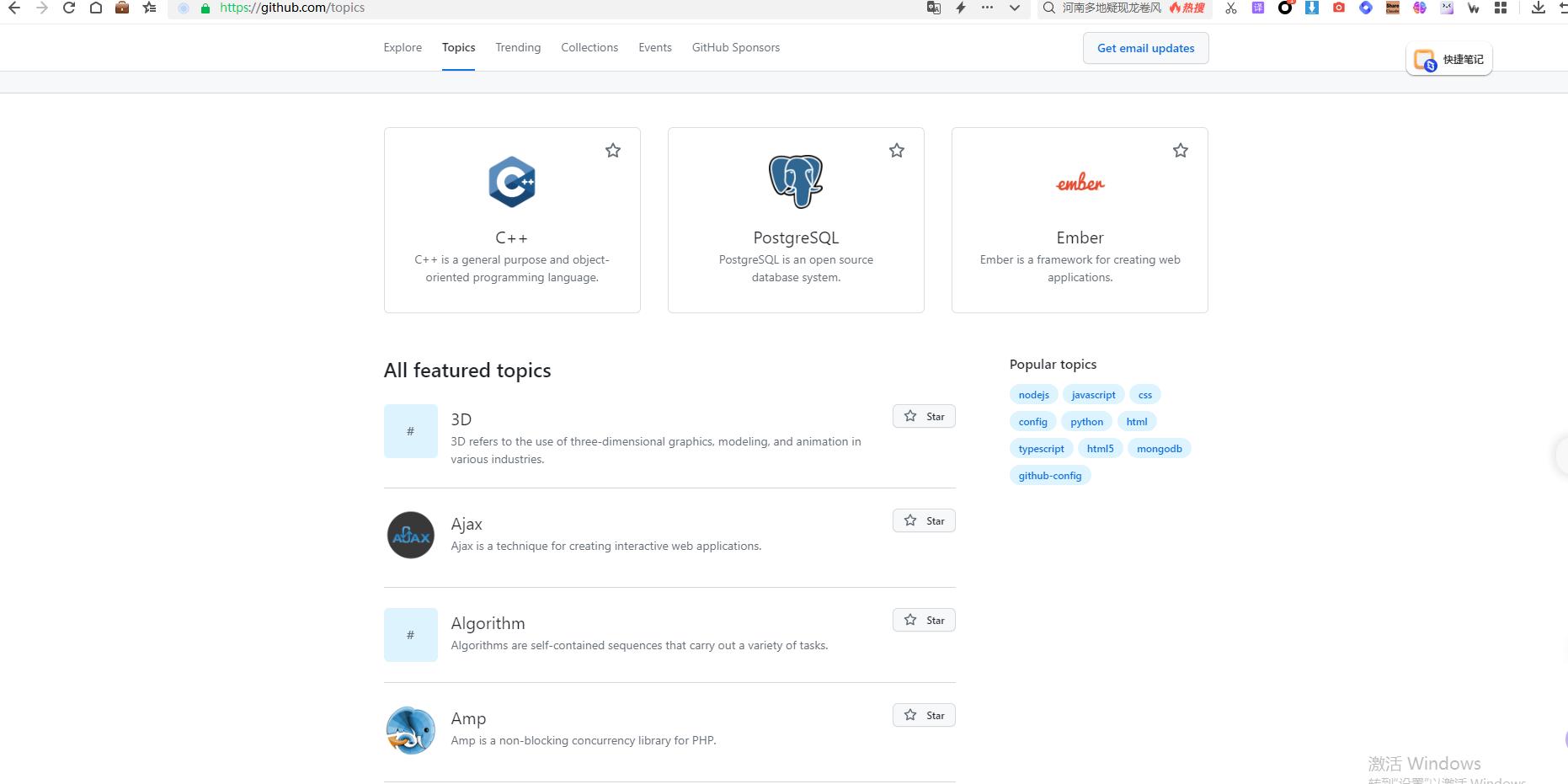This screenshot has height=784, width=1568.
Task: Click the translate page icon in address bar
Action: pyautogui.click(x=933, y=8)
